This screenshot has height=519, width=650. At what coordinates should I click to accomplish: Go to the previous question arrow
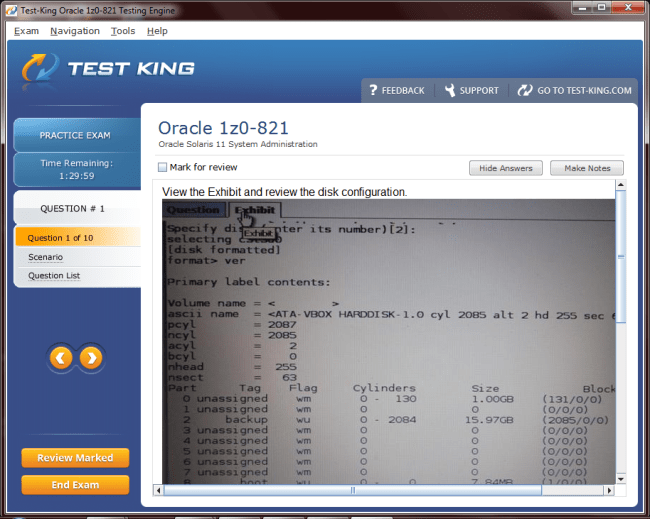tap(61, 358)
